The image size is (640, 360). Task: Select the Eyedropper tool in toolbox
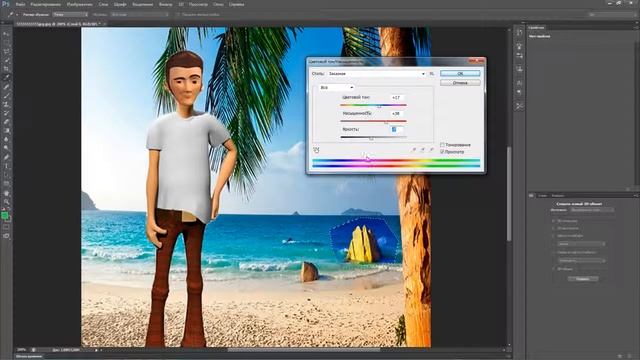[x=6, y=78]
